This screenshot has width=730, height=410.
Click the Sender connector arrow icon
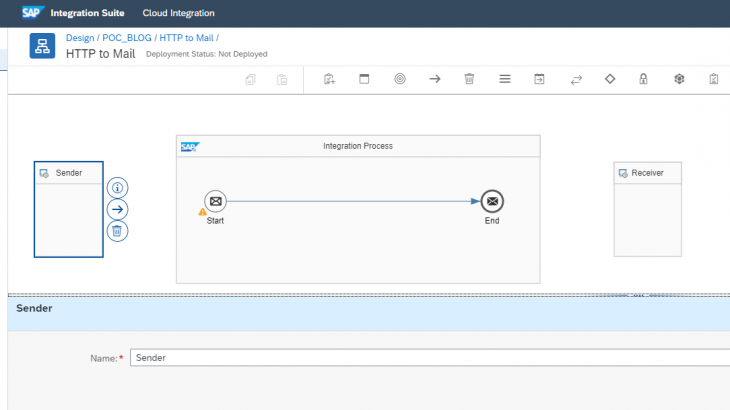[117, 209]
